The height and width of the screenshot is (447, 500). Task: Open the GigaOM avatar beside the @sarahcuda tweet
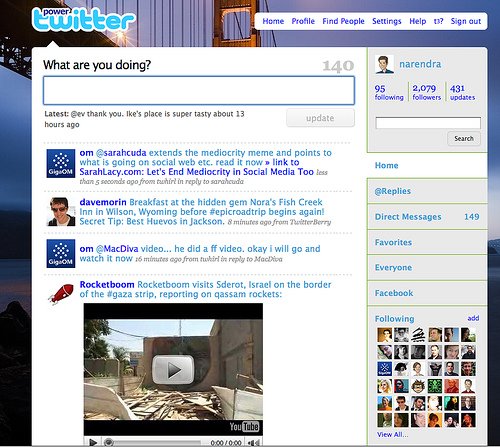coord(61,163)
